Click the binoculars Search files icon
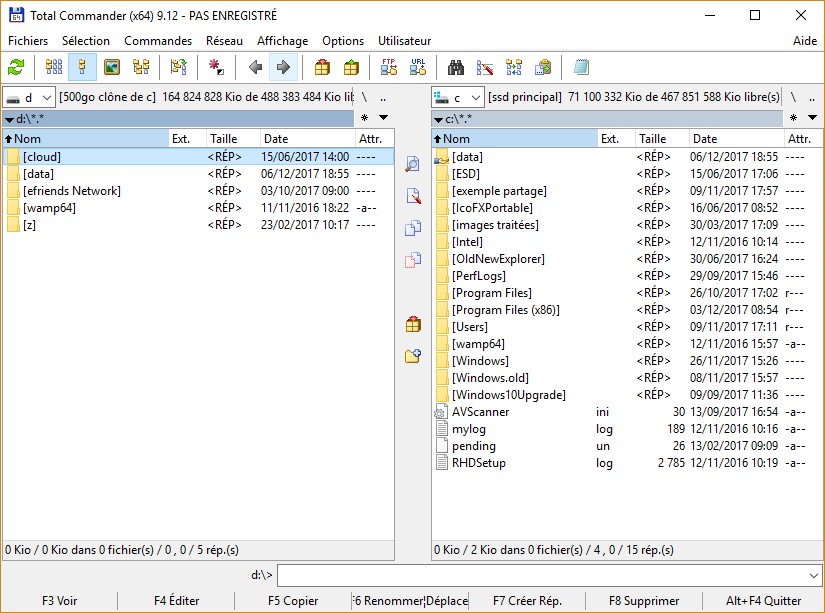825x613 pixels. (456, 67)
